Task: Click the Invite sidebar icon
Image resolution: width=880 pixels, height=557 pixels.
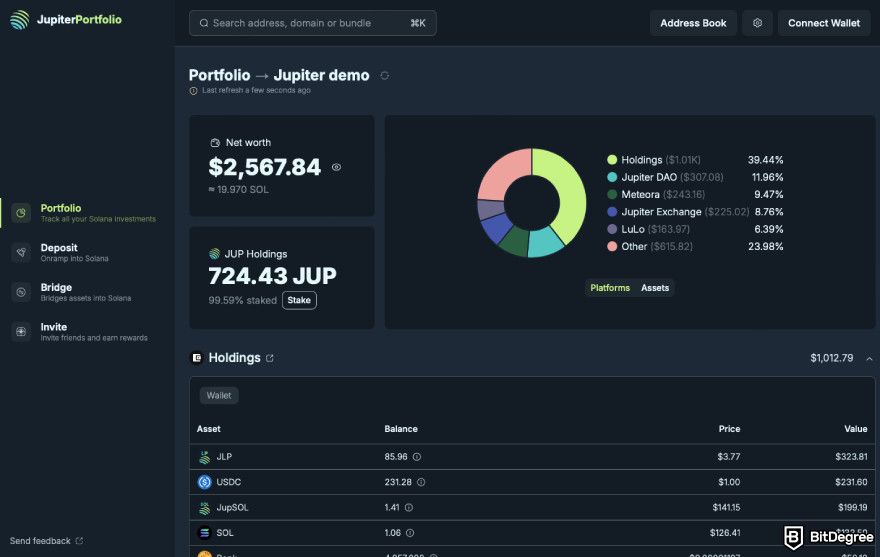Action: (21, 332)
